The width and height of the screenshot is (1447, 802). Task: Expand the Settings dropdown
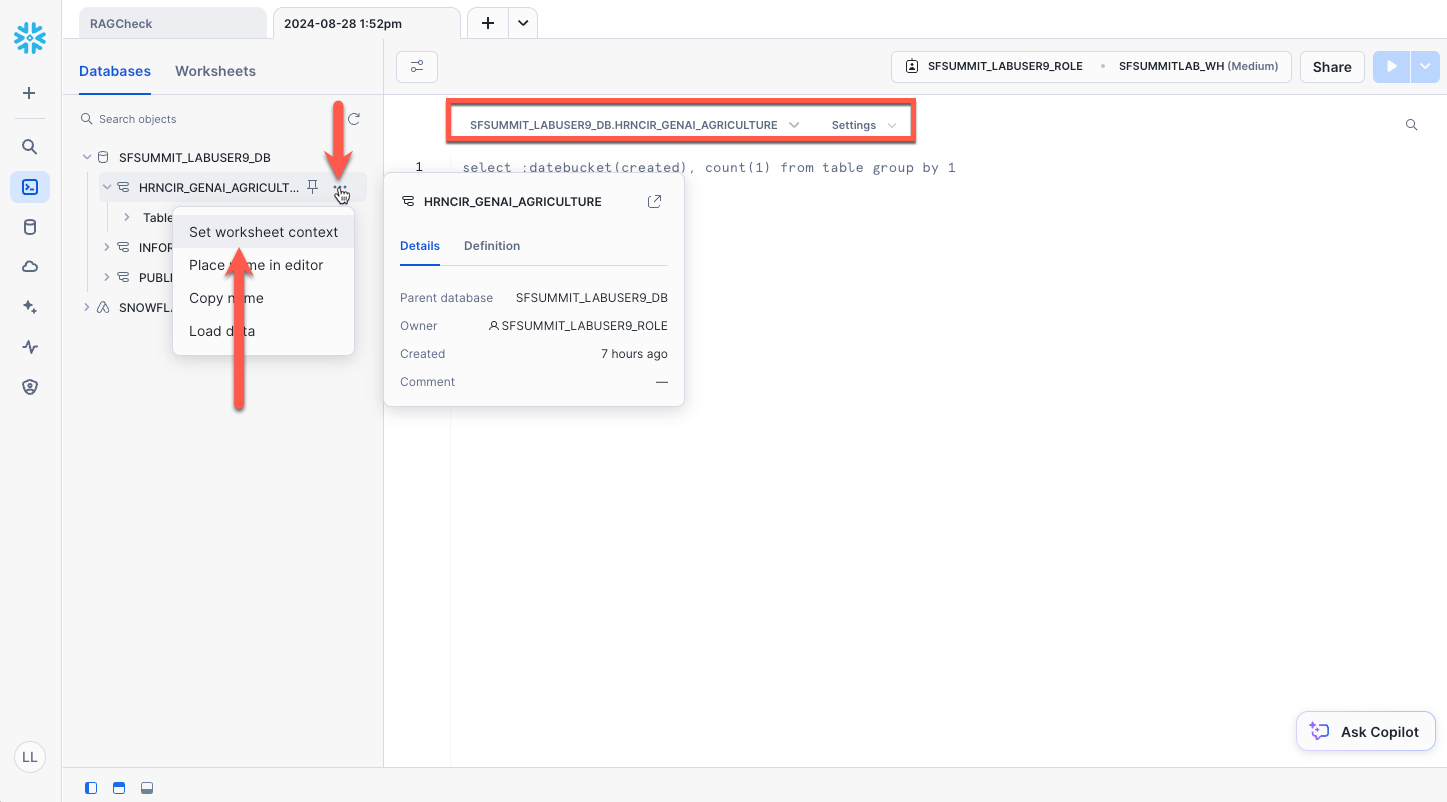(x=863, y=125)
